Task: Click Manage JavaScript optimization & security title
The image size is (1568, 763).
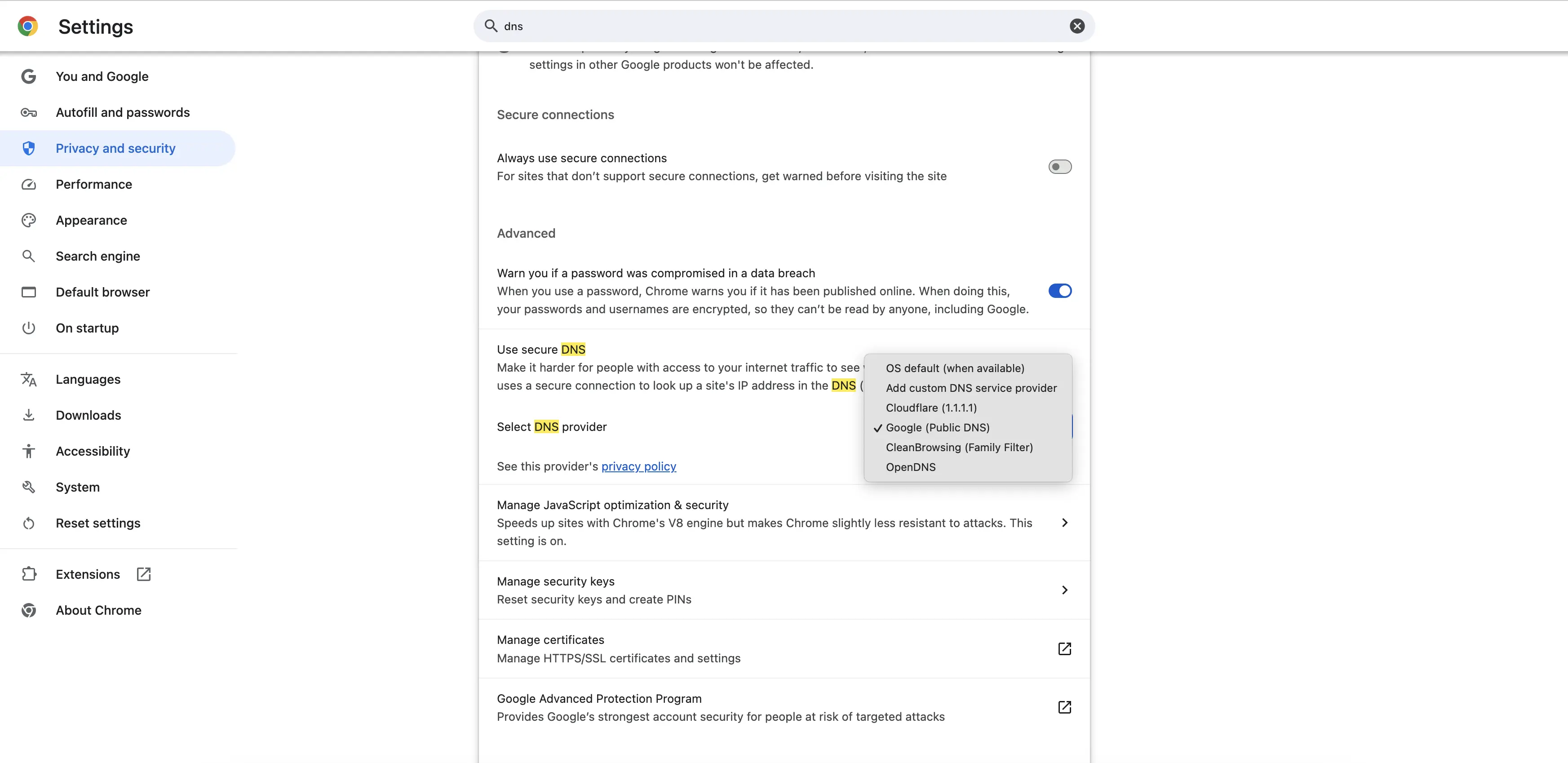Action: (612, 505)
